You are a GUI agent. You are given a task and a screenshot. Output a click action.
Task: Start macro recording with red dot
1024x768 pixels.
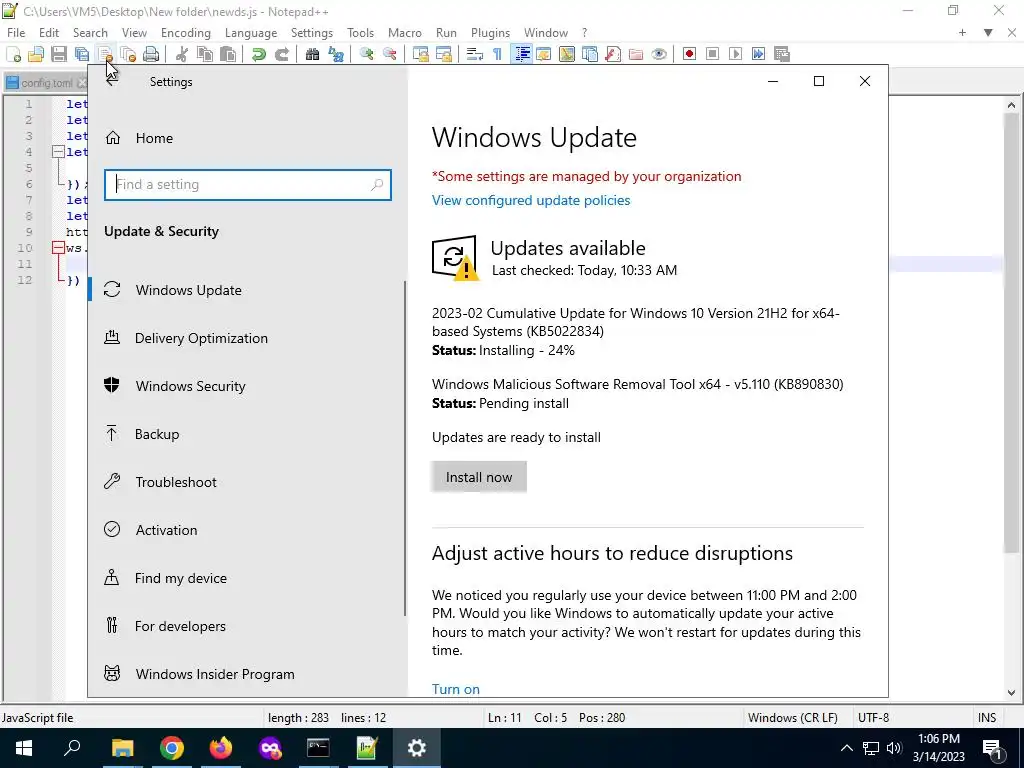pos(689,54)
